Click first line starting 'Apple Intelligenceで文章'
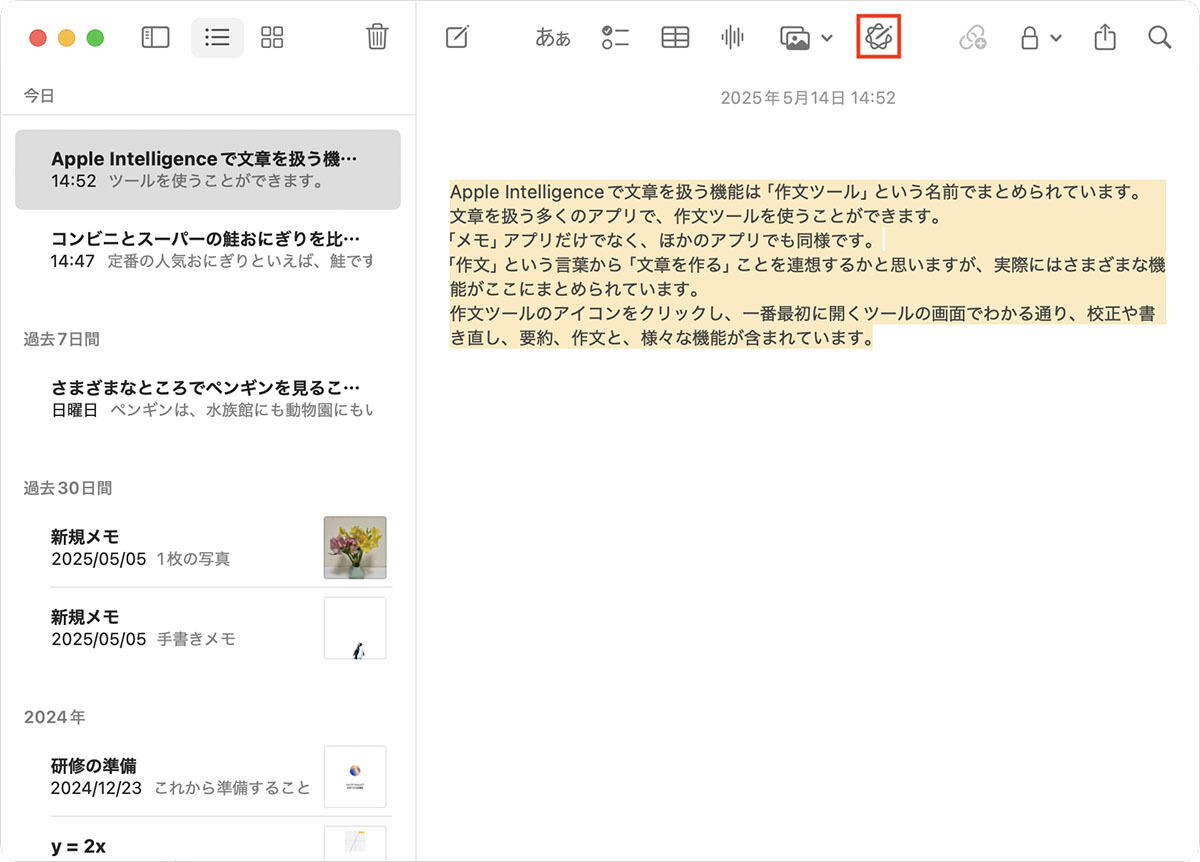Image resolution: width=1200 pixels, height=862 pixels. coord(796,192)
